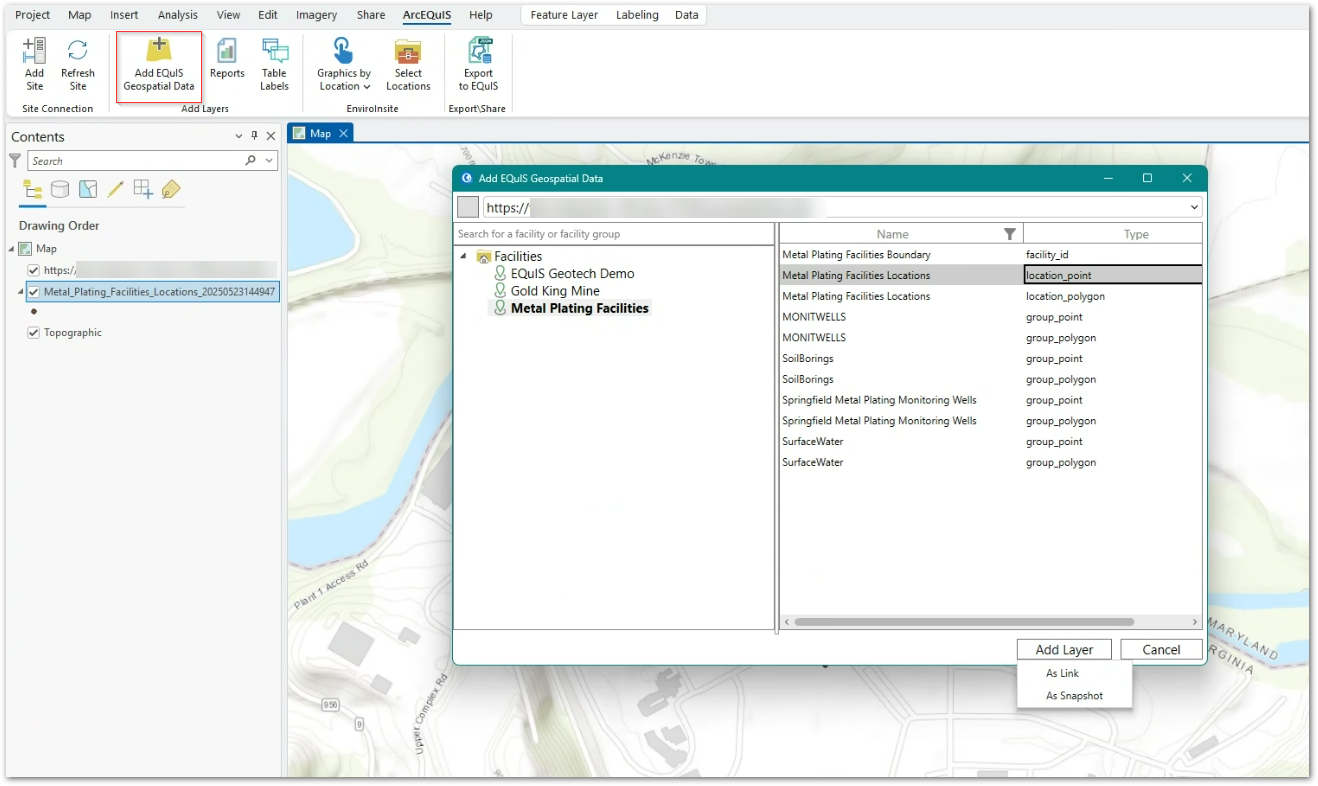Uncheck the Metal_Plating_Facilities_Locations layer checkbox
Image resolution: width=1318 pixels, height=786 pixels.
(34, 292)
